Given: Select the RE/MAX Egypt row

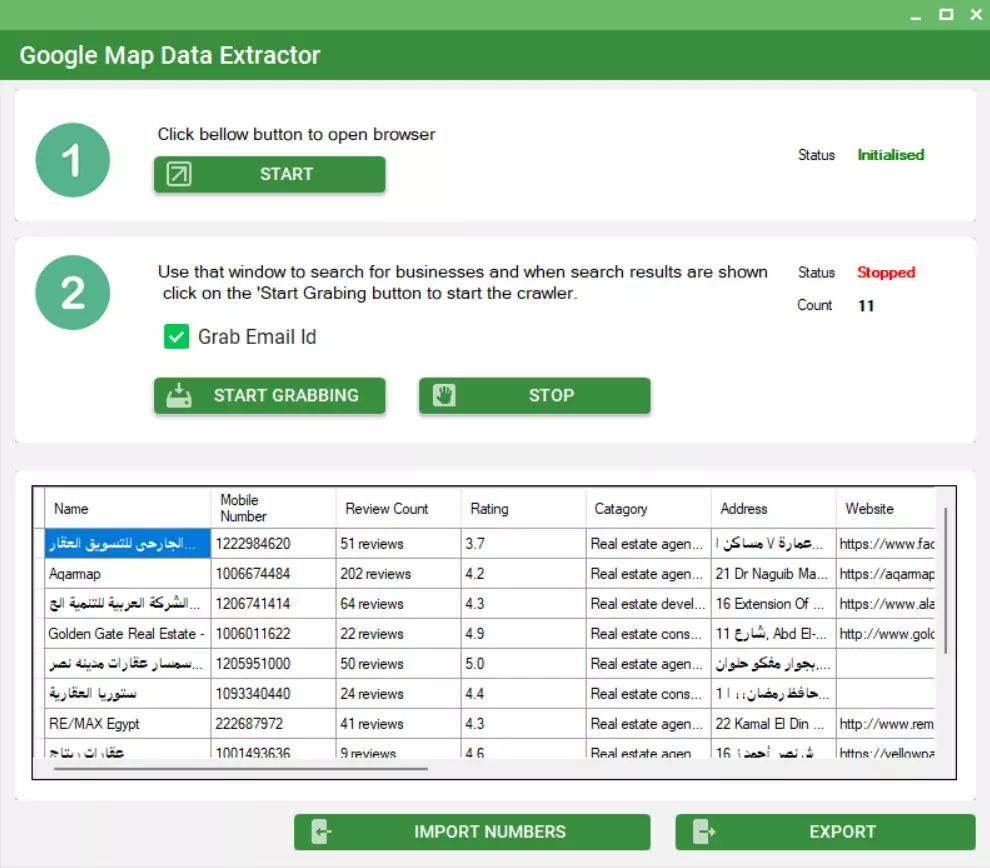Looking at the screenshot, I should 125,724.
